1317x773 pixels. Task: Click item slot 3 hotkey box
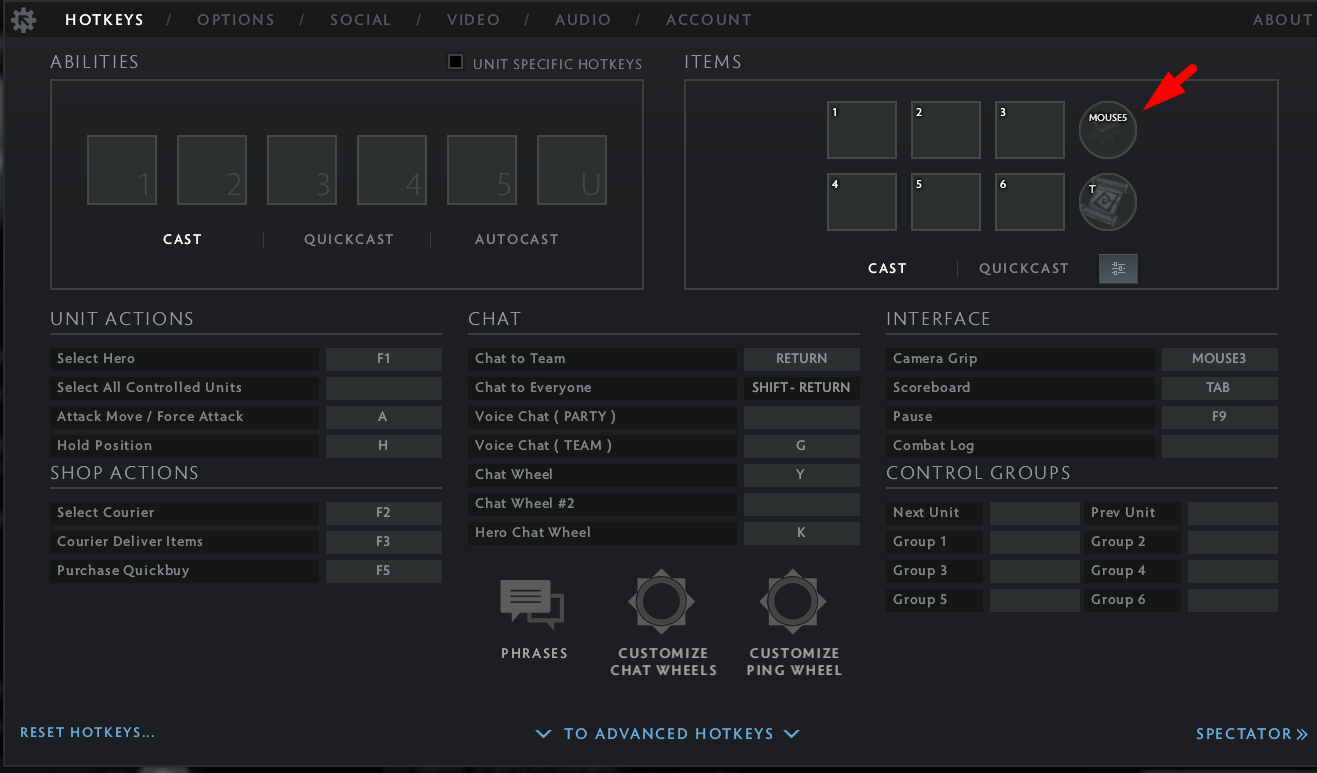click(x=1030, y=130)
